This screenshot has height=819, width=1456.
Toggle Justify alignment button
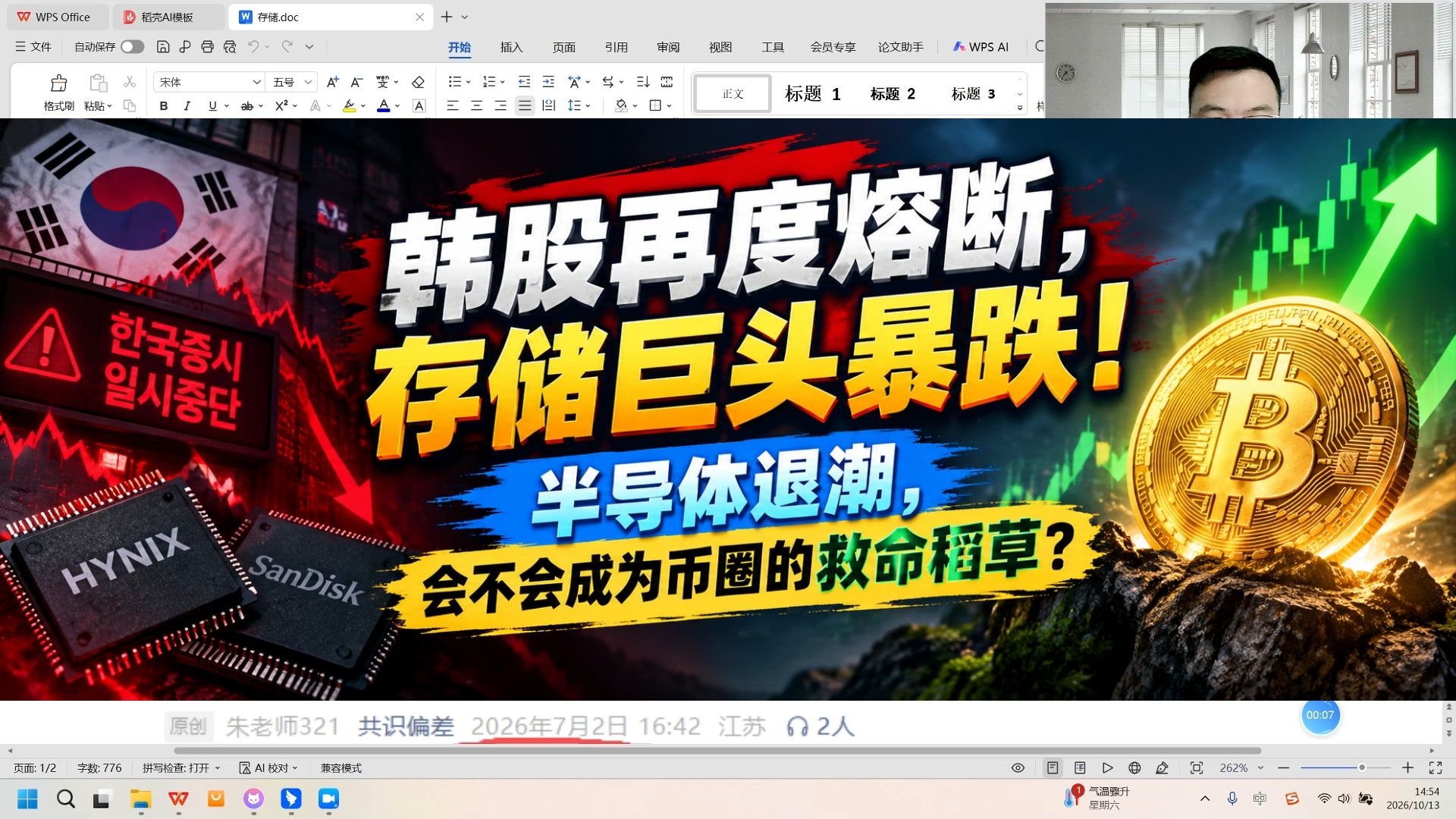(x=525, y=105)
